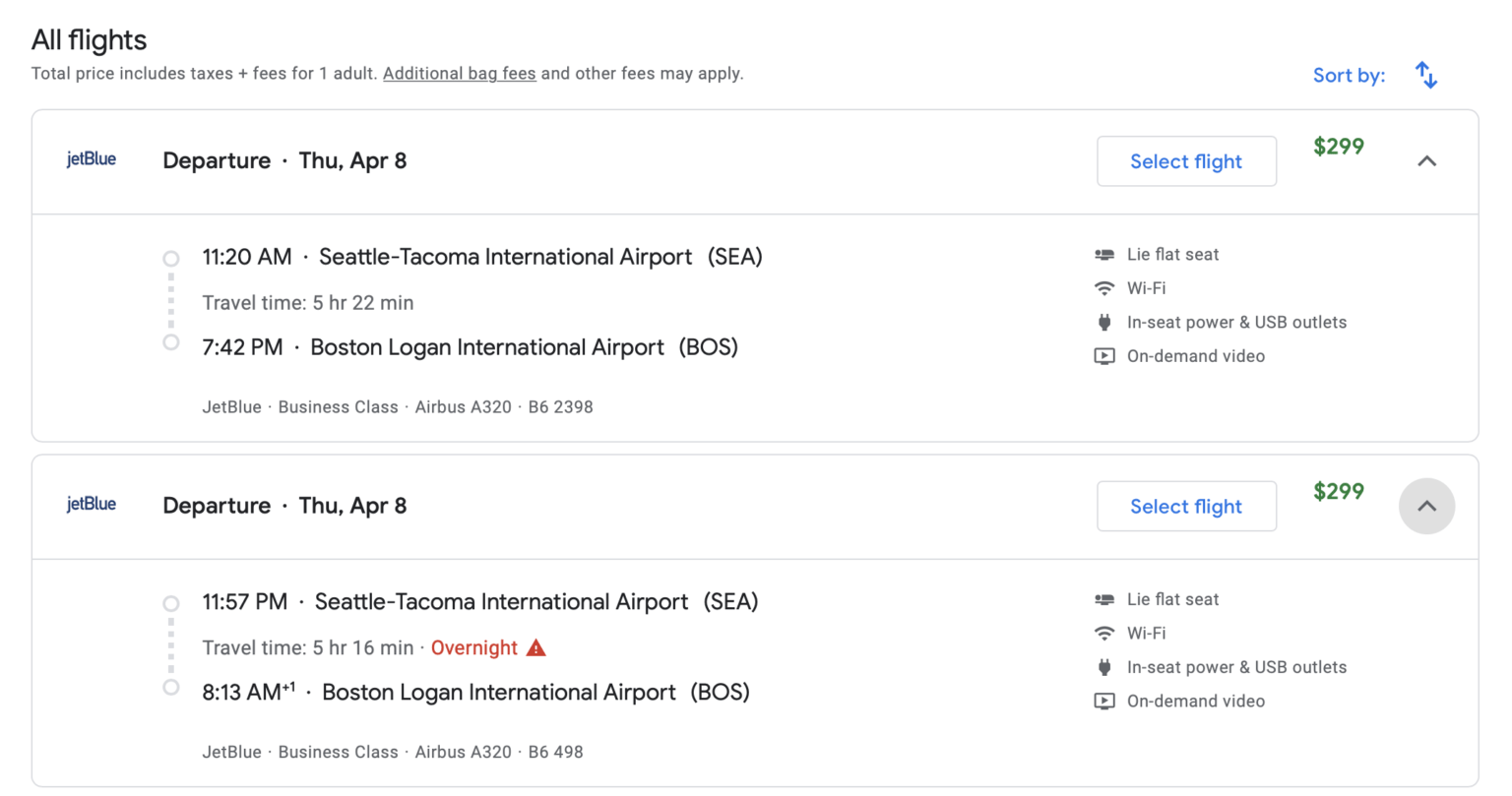Click the Lie flat seat icon on first flight
Image resolution: width=1512 pixels, height=796 pixels.
tap(1104, 254)
